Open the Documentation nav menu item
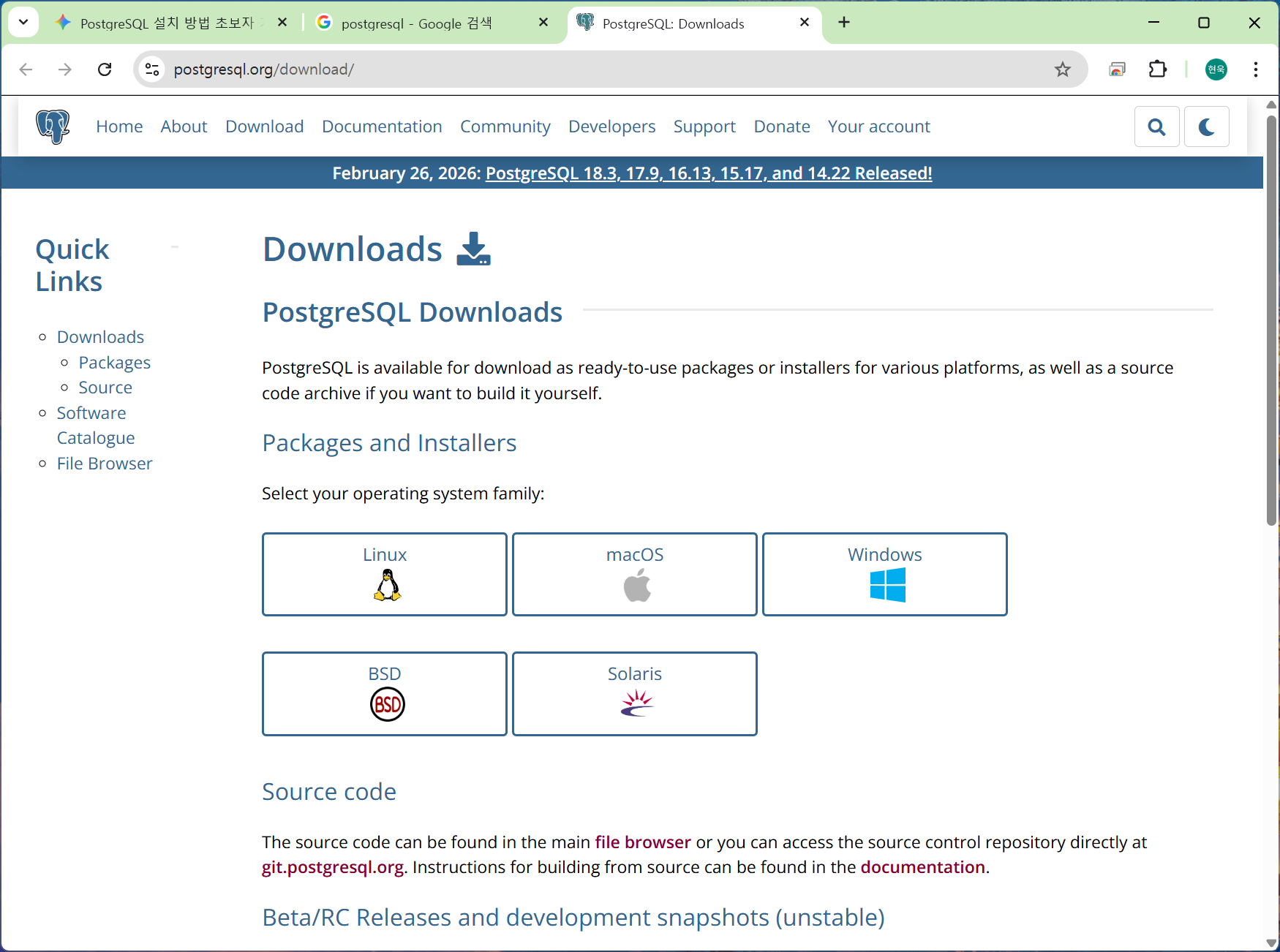1280x952 pixels. 382,126
